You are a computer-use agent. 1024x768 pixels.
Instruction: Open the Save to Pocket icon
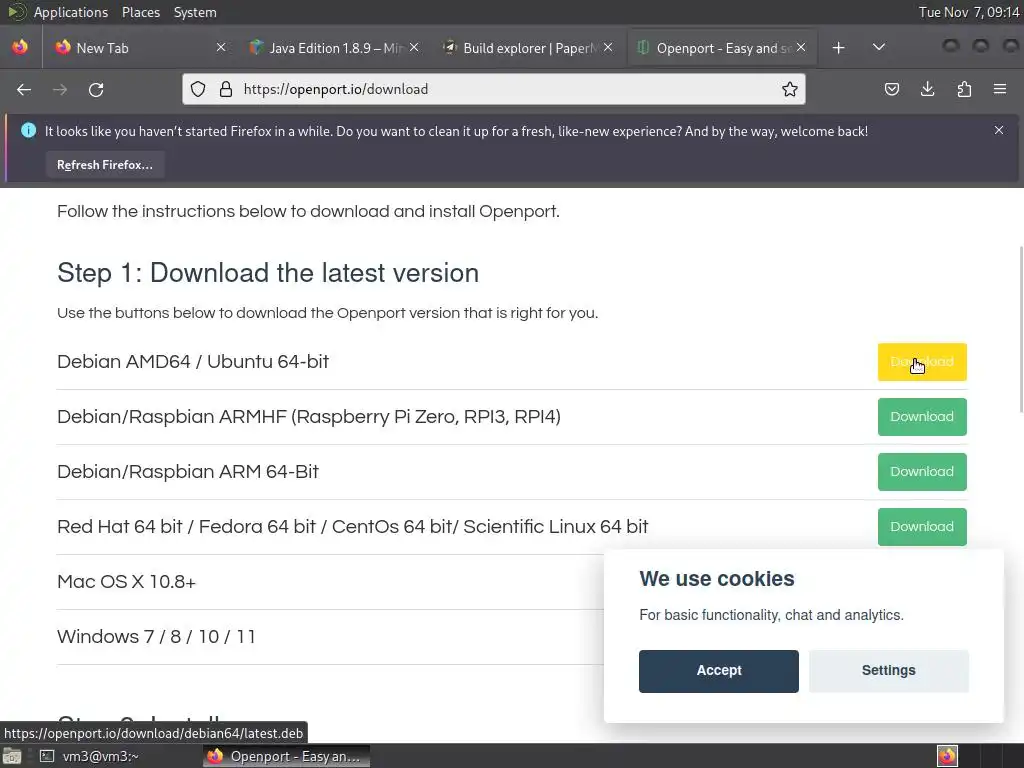pyautogui.click(x=891, y=89)
